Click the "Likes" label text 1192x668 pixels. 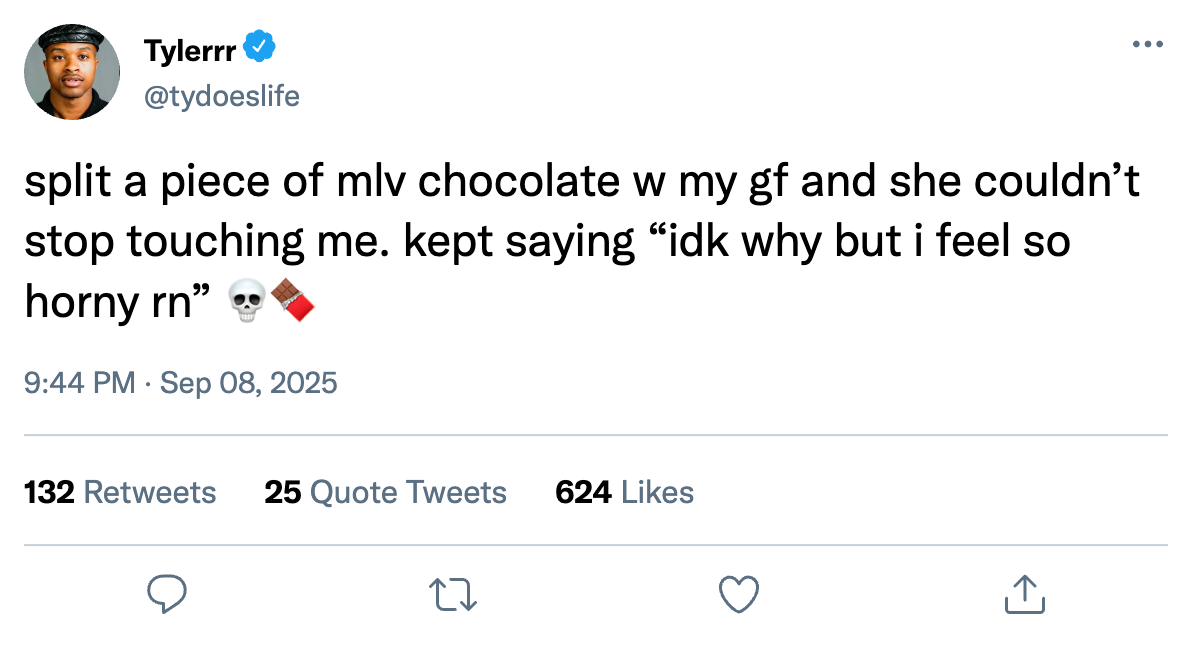tap(657, 492)
